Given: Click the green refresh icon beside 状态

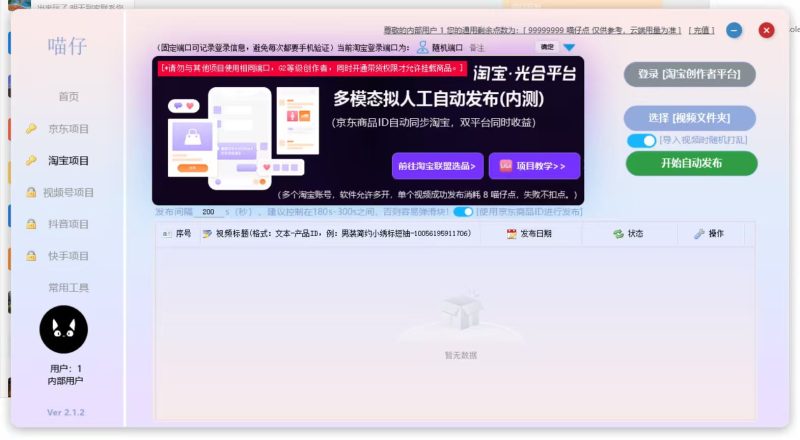Looking at the screenshot, I should pos(618,234).
